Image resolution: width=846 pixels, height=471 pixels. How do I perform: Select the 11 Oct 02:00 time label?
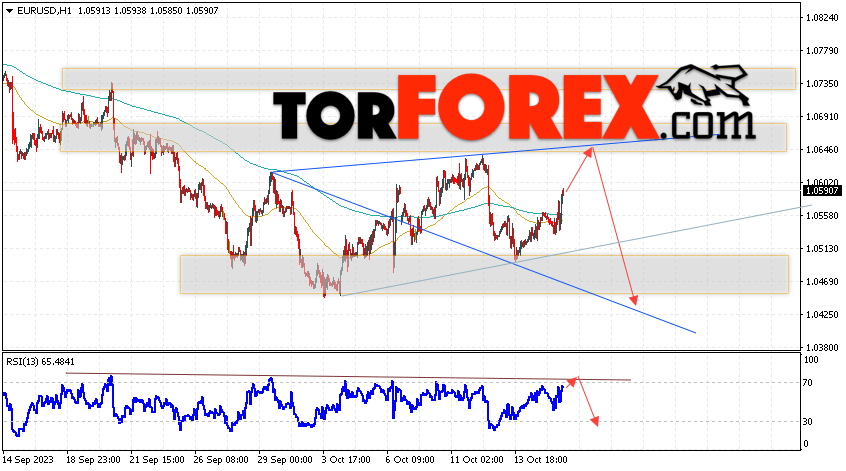477,460
